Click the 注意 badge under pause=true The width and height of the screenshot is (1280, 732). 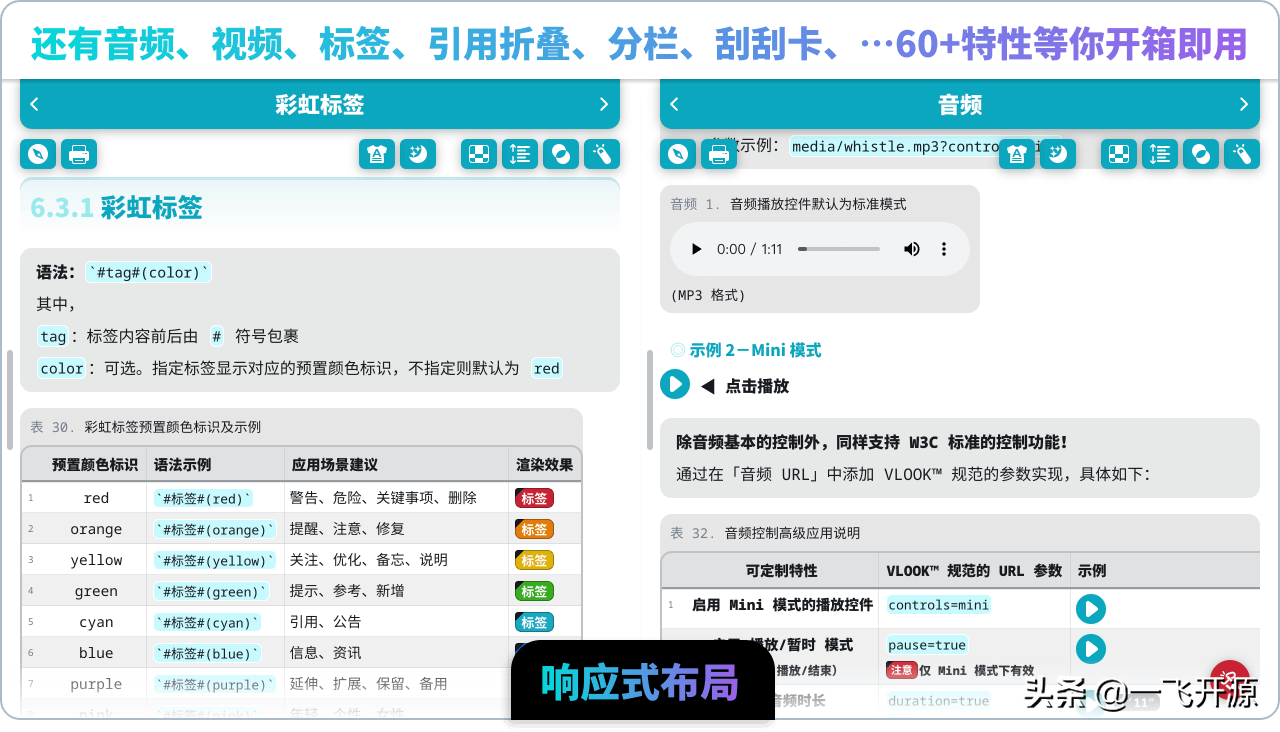[x=901, y=670]
